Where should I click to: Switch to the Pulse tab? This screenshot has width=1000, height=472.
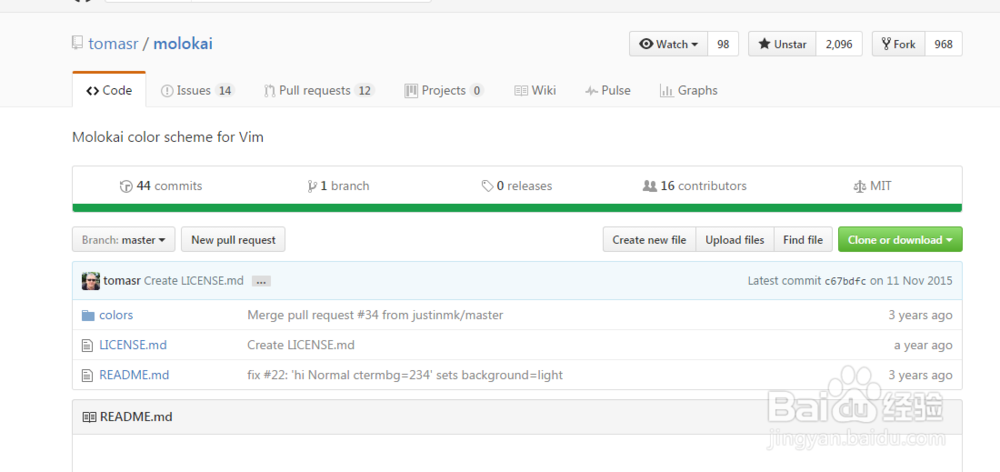click(608, 91)
